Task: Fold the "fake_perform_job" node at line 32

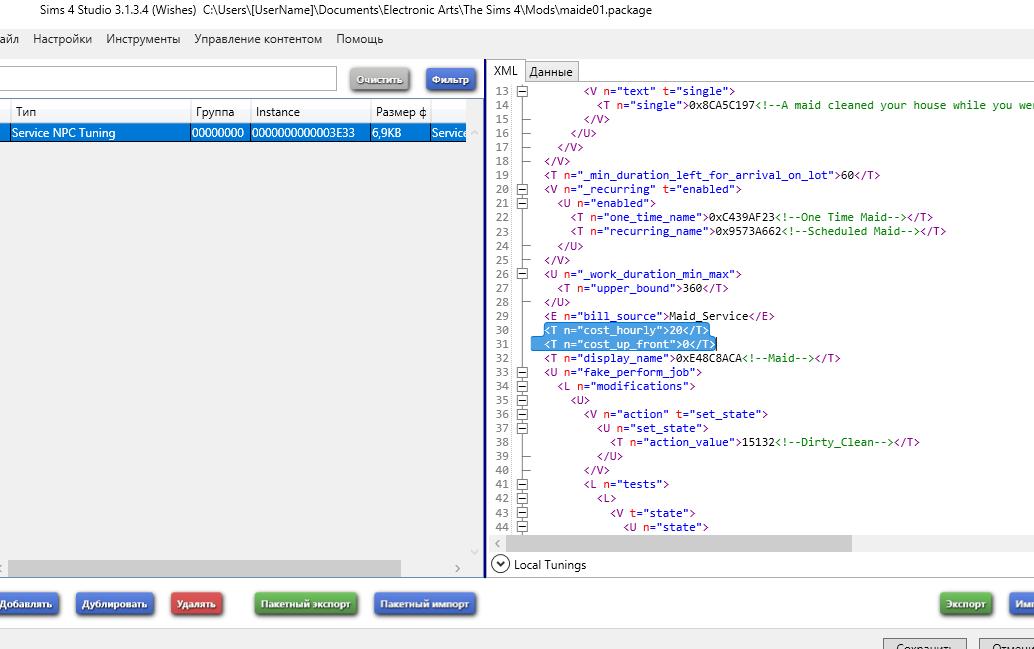Action: pyautogui.click(x=522, y=372)
